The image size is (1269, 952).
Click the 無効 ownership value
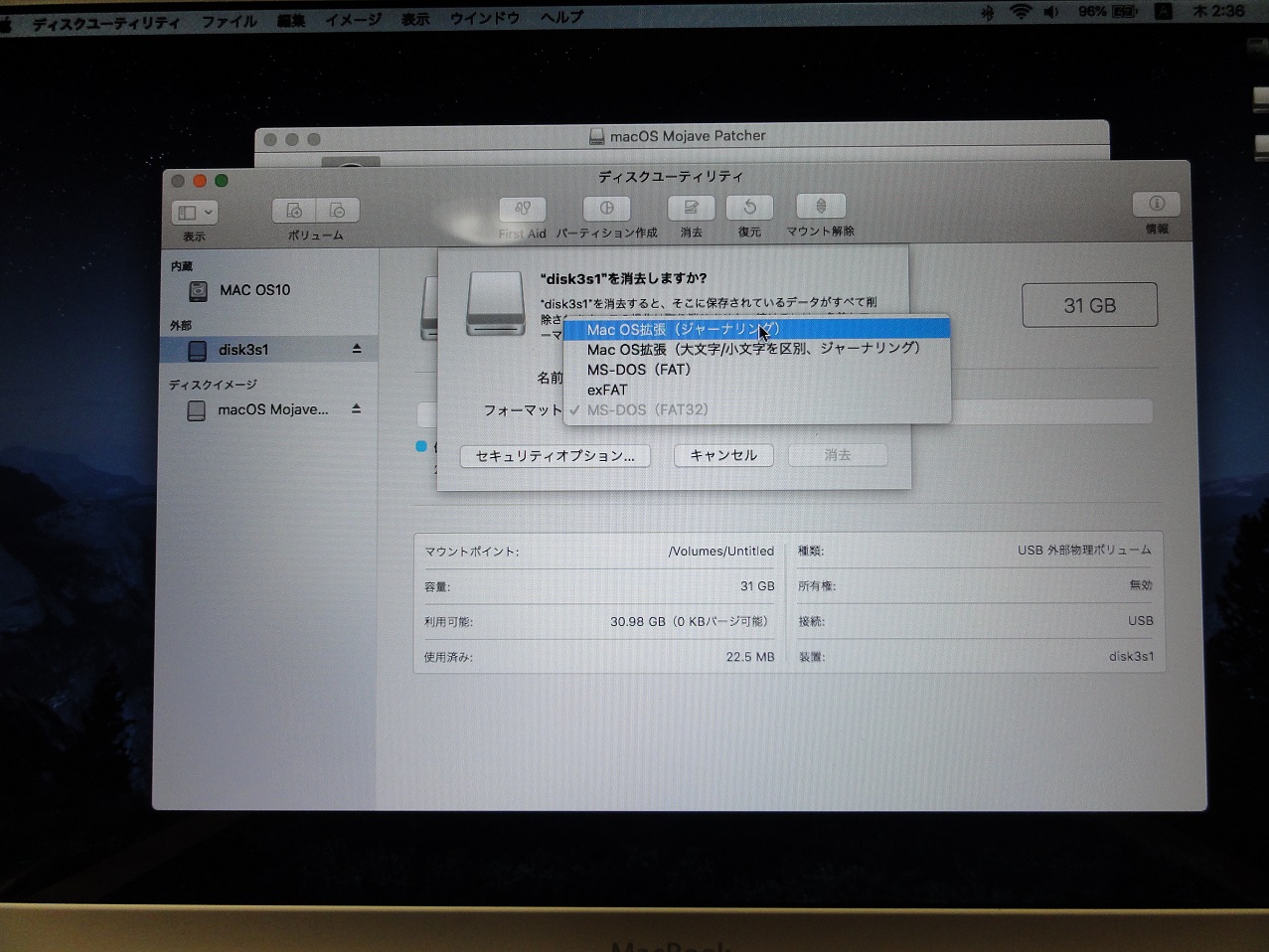pyautogui.click(x=1141, y=585)
